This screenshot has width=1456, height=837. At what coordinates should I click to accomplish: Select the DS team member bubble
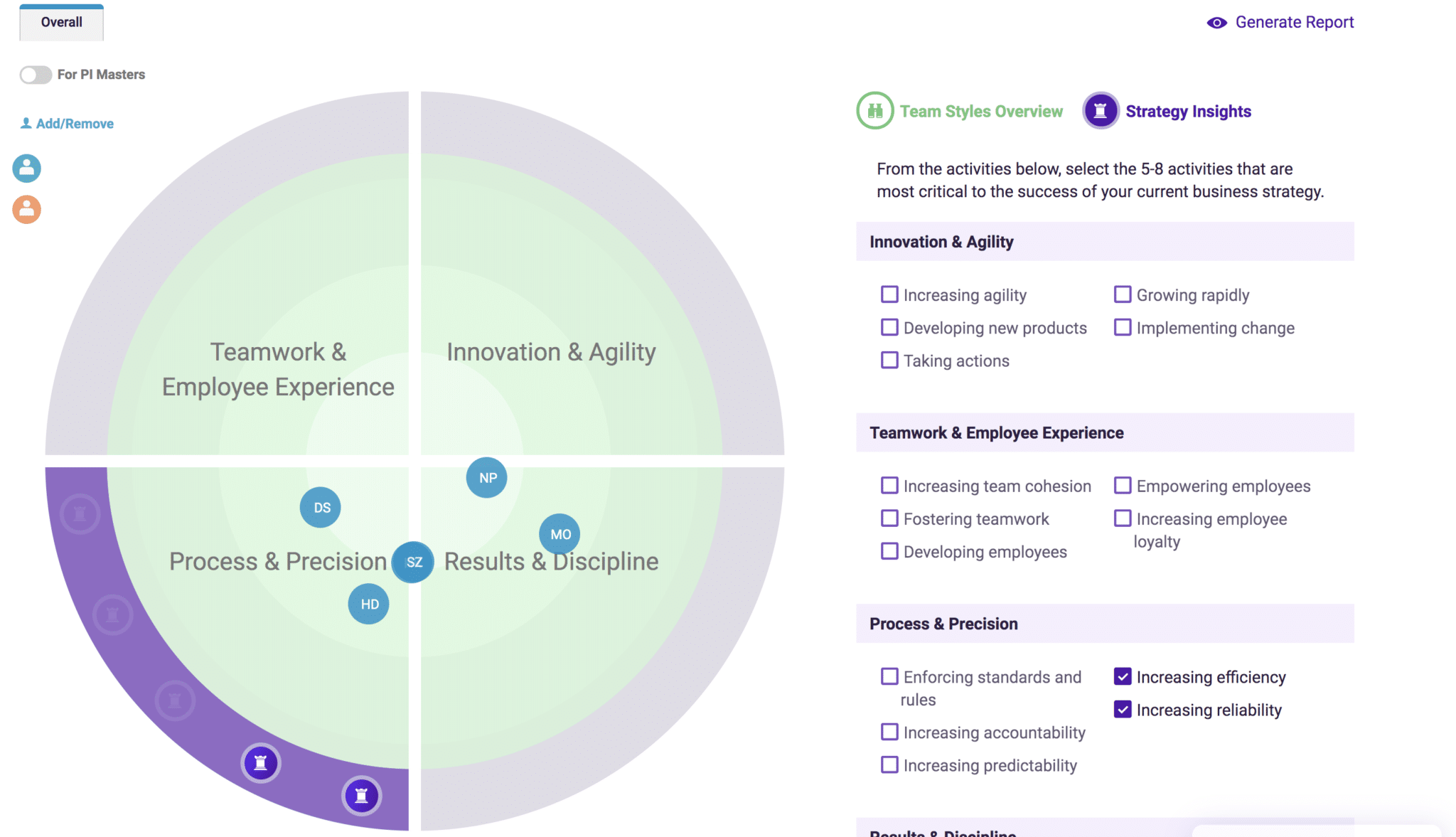321,508
